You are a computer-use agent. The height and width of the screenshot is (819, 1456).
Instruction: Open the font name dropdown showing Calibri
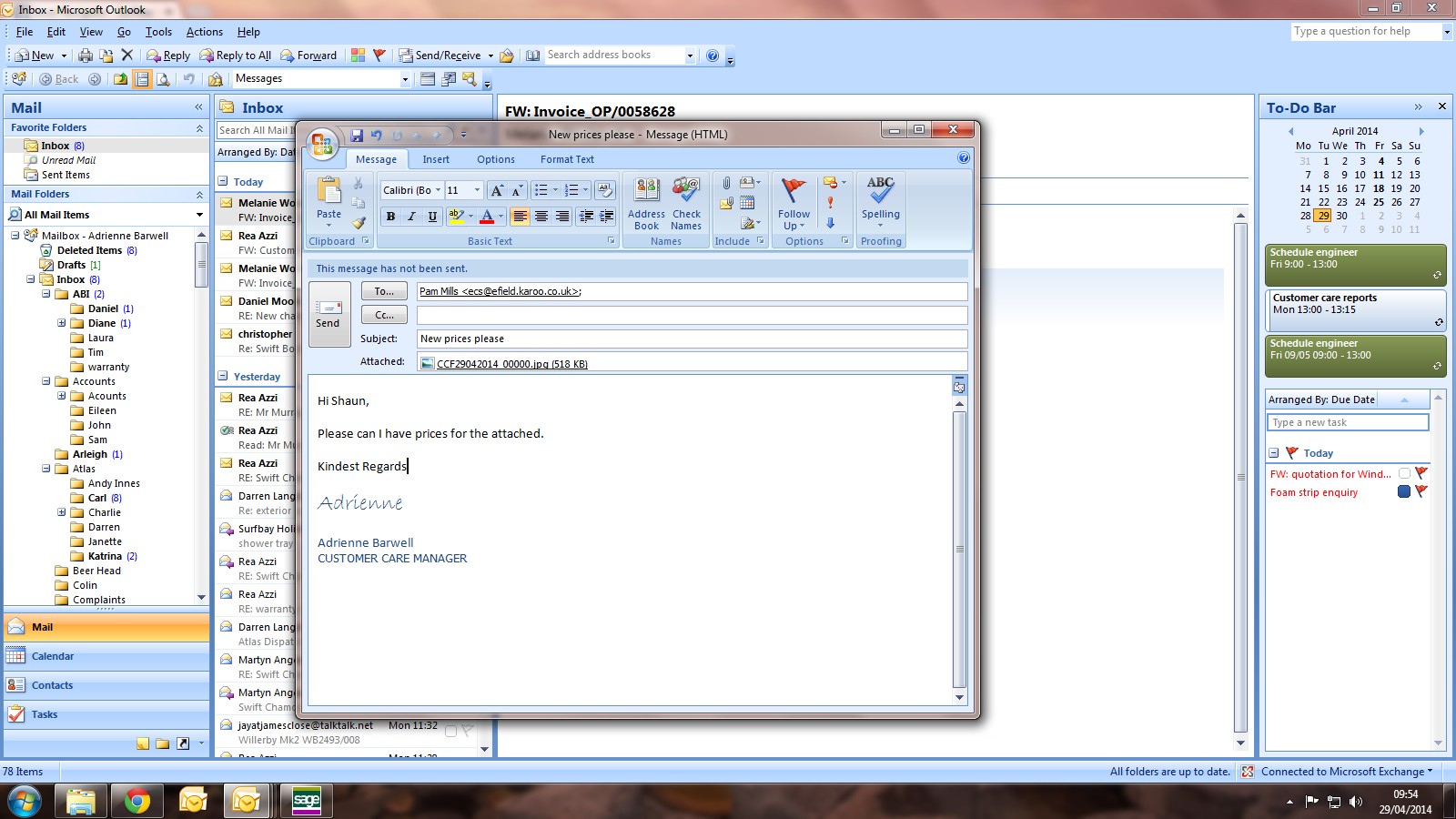pos(438,190)
